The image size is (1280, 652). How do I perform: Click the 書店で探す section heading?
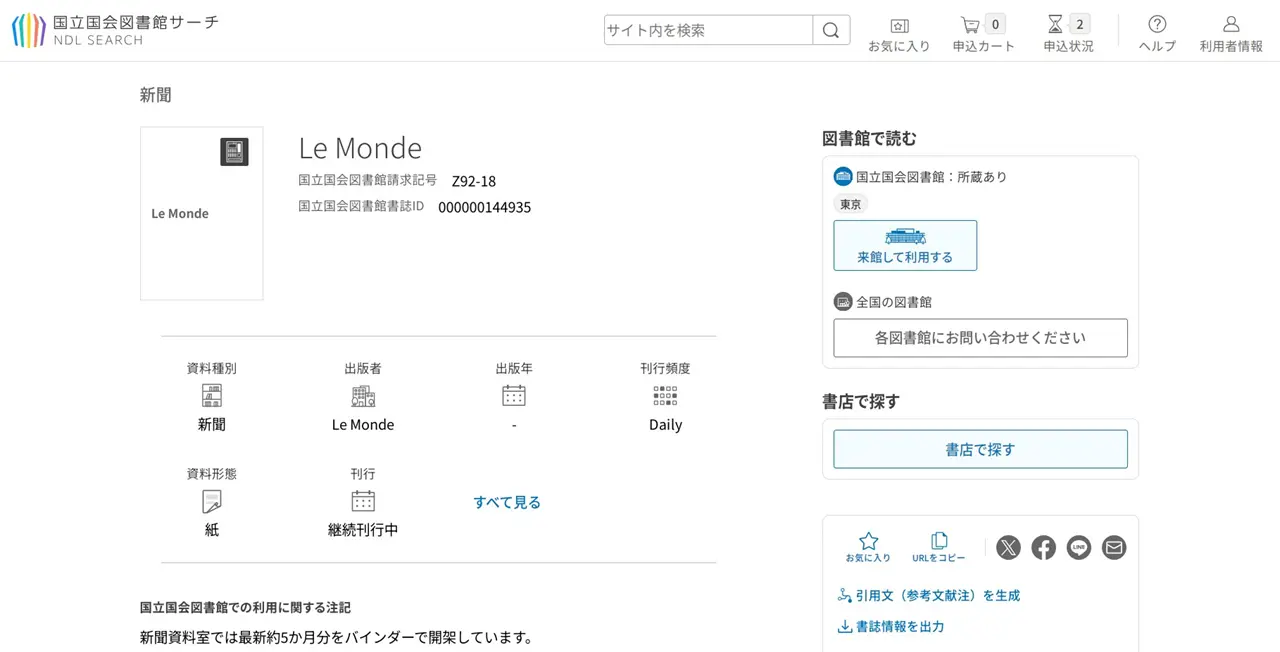(x=861, y=402)
